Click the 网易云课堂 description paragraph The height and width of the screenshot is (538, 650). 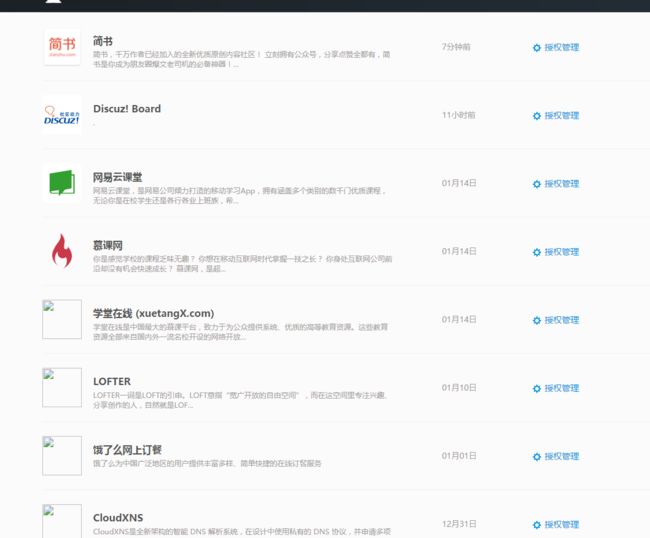[240, 195]
